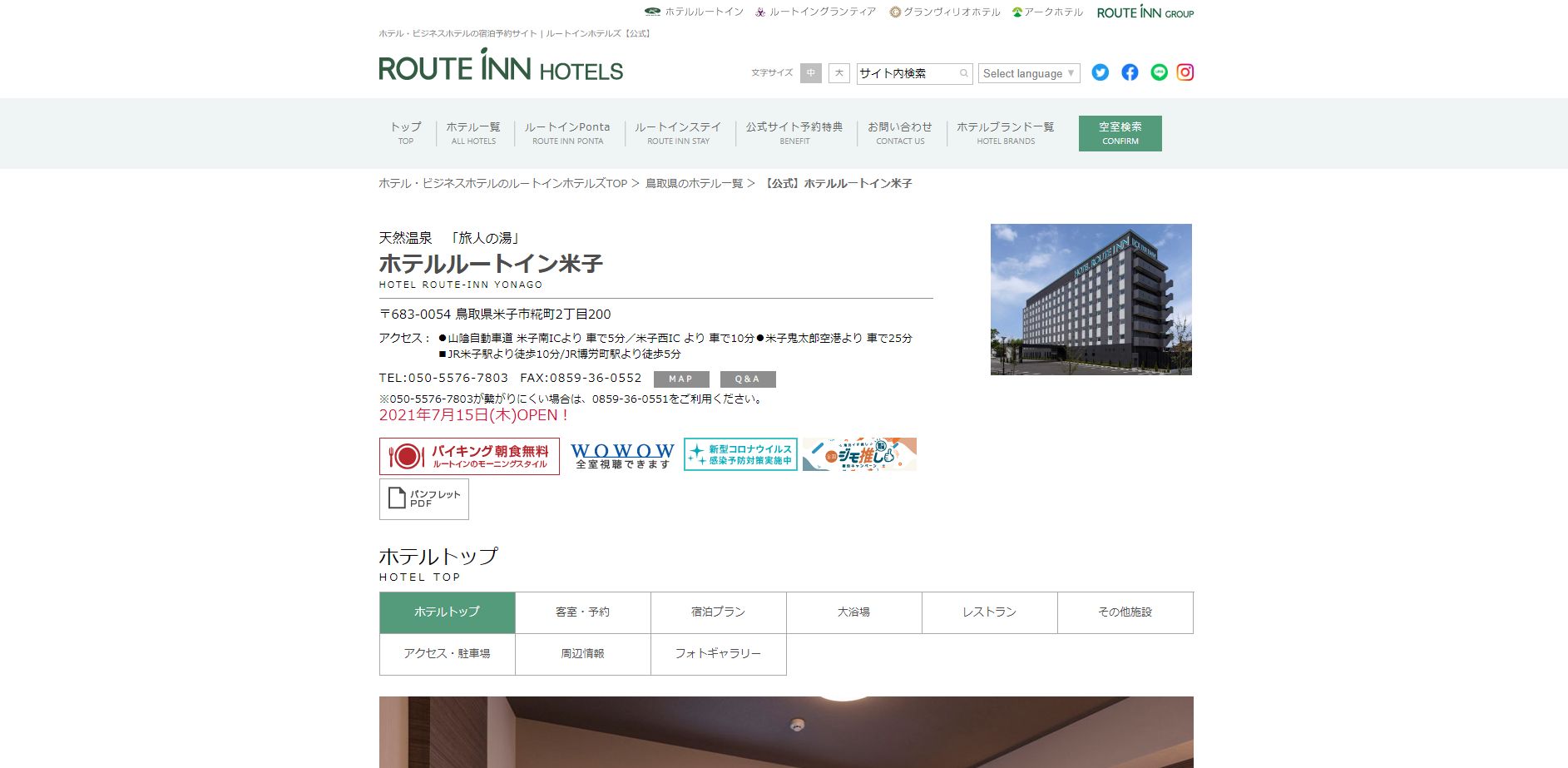1568x768 pixels.
Task: Select the 大浴場 tab
Action: (854, 612)
